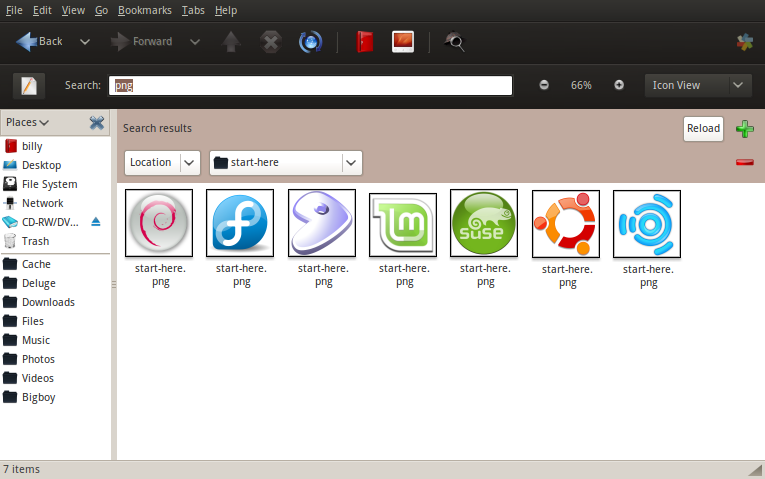Open the Bookmarks menu
Image resolution: width=765 pixels, height=479 pixels.
[144, 10]
